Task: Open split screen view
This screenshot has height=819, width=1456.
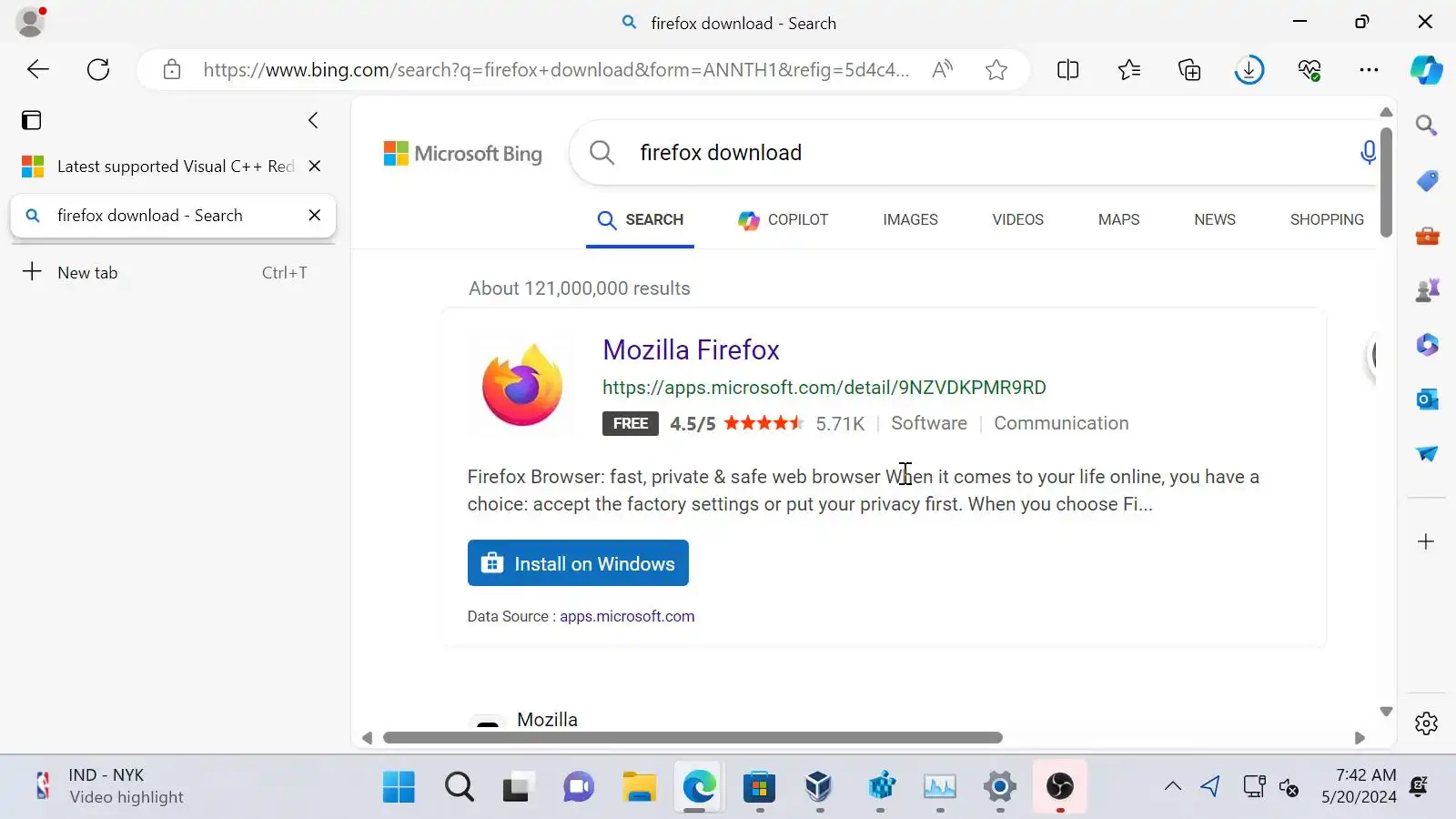Action: pos(1068,70)
